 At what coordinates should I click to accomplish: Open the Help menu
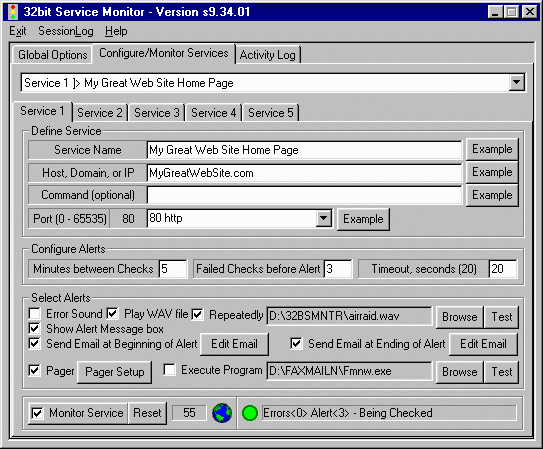click(116, 31)
